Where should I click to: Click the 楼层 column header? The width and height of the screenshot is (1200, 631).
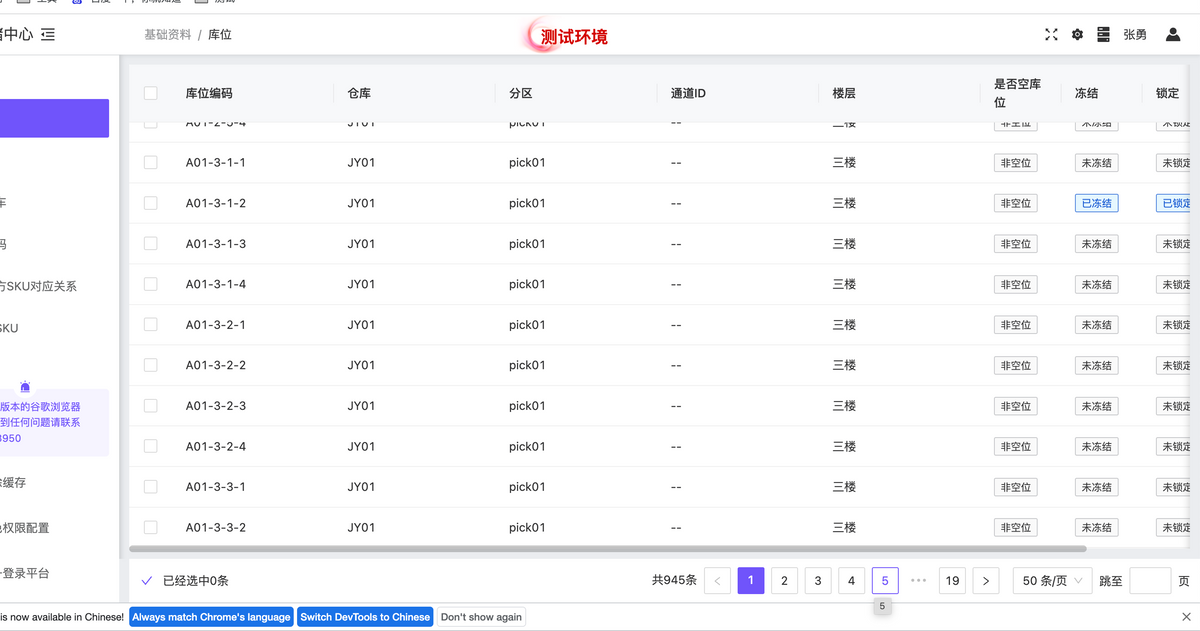[844, 93]
